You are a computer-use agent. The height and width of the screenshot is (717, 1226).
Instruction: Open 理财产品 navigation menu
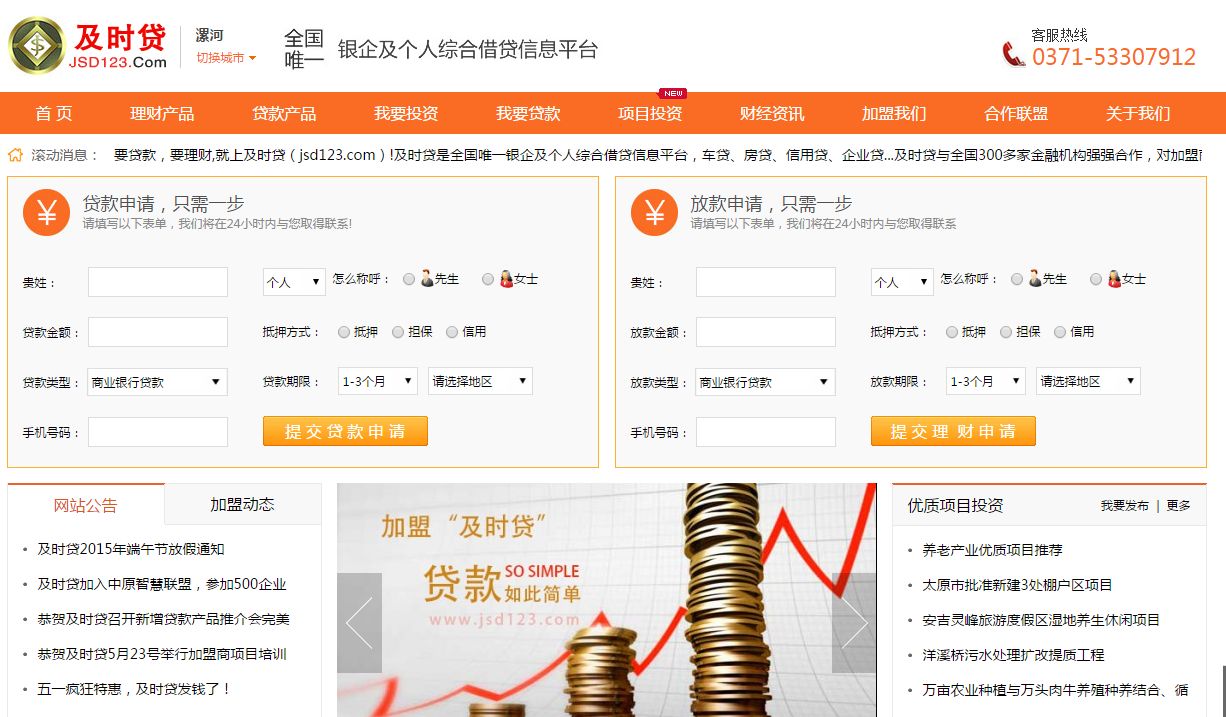click(x=162, y=113)
